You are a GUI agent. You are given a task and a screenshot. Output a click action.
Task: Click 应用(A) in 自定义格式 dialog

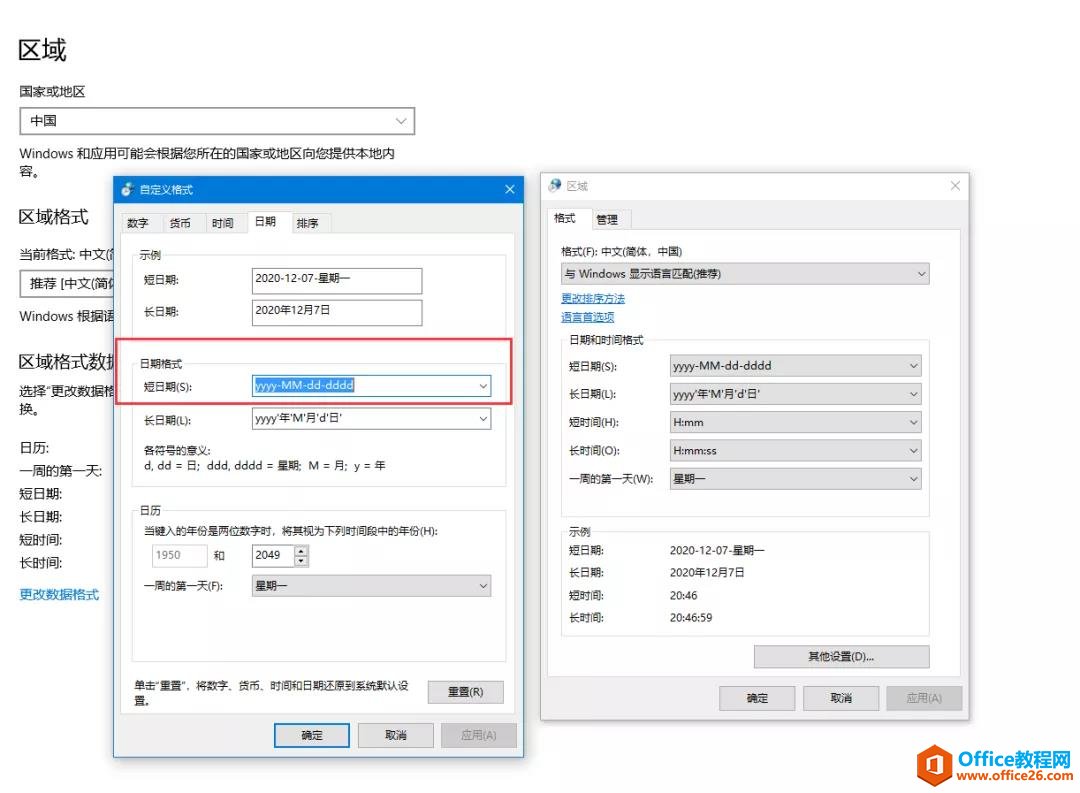(479, 735)
